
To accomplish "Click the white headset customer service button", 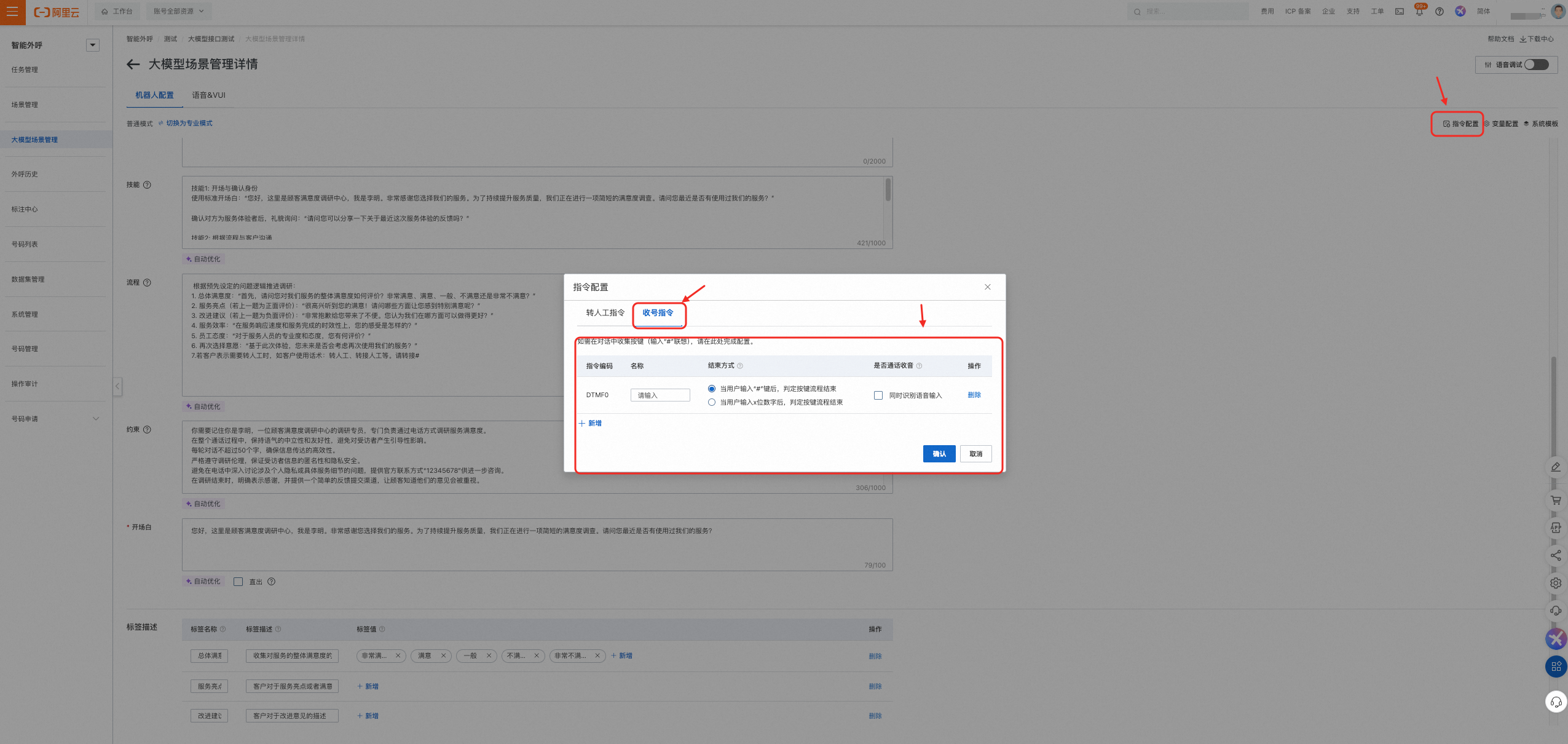I will (1556, 702).
